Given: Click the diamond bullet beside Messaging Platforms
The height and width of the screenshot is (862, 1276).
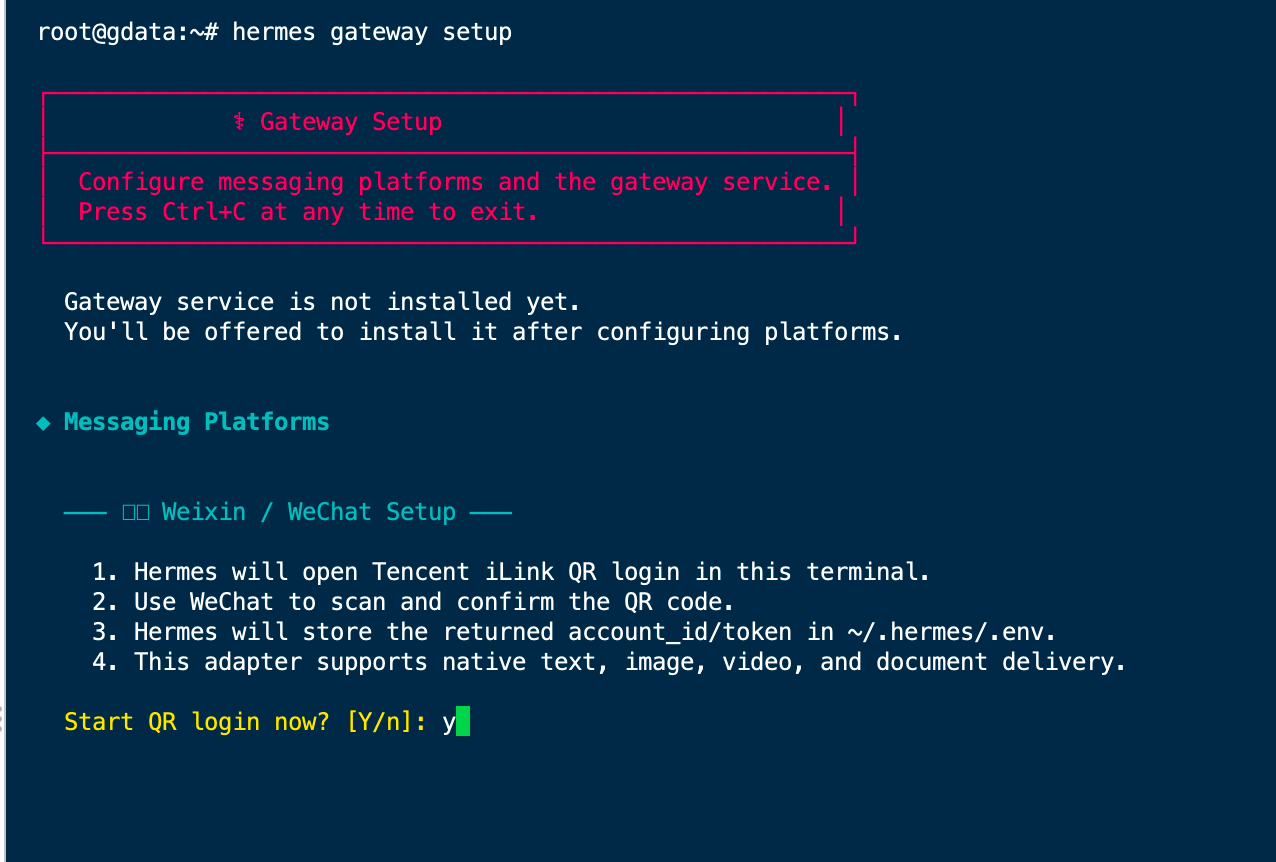Looking at the screenshot, I should (x=43, y=423).
